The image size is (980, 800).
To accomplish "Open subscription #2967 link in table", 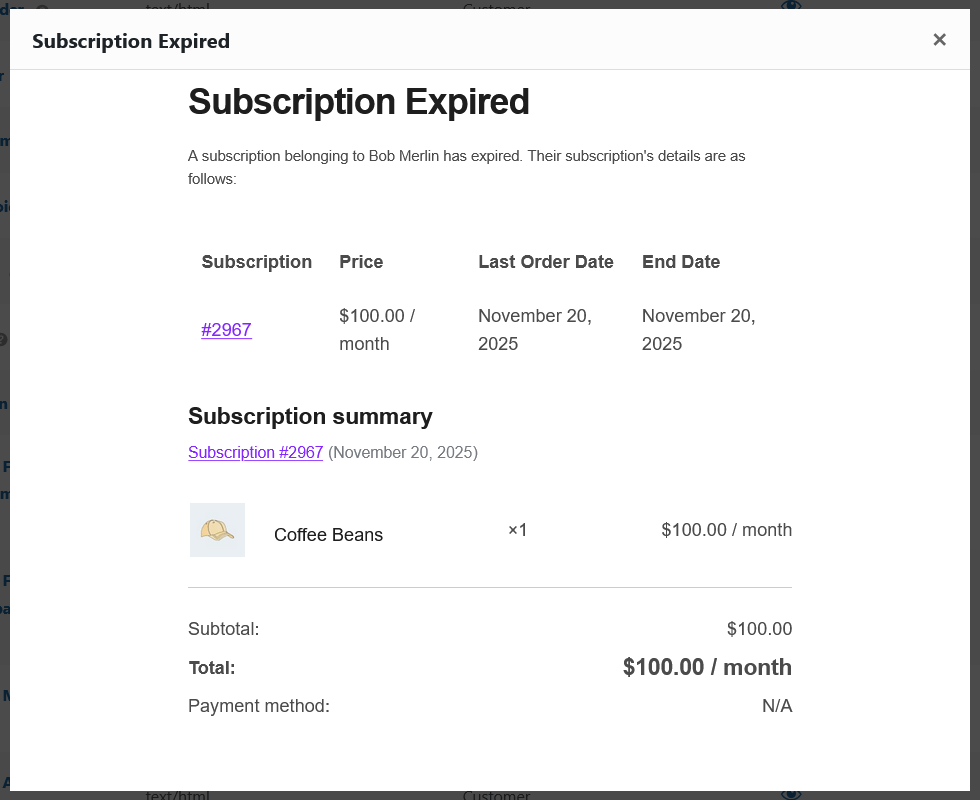I will pyautogui.click(x=226, y=330).
